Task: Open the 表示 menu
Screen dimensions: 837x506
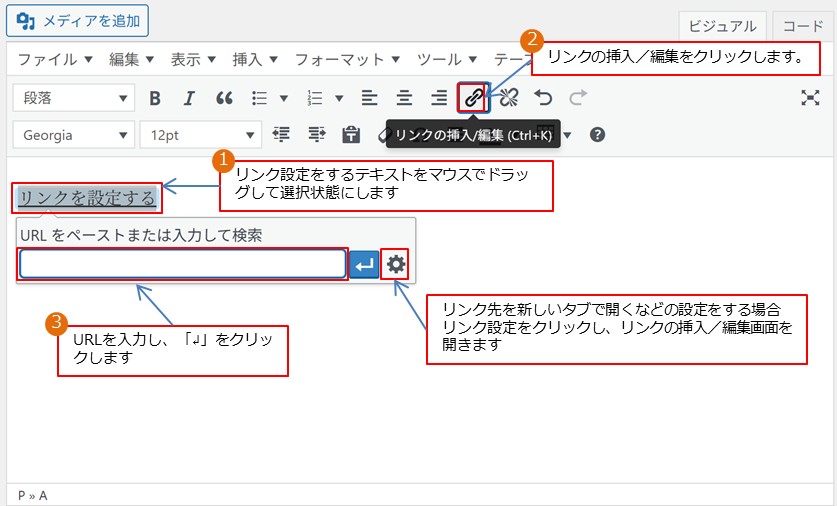Action: 193,59
